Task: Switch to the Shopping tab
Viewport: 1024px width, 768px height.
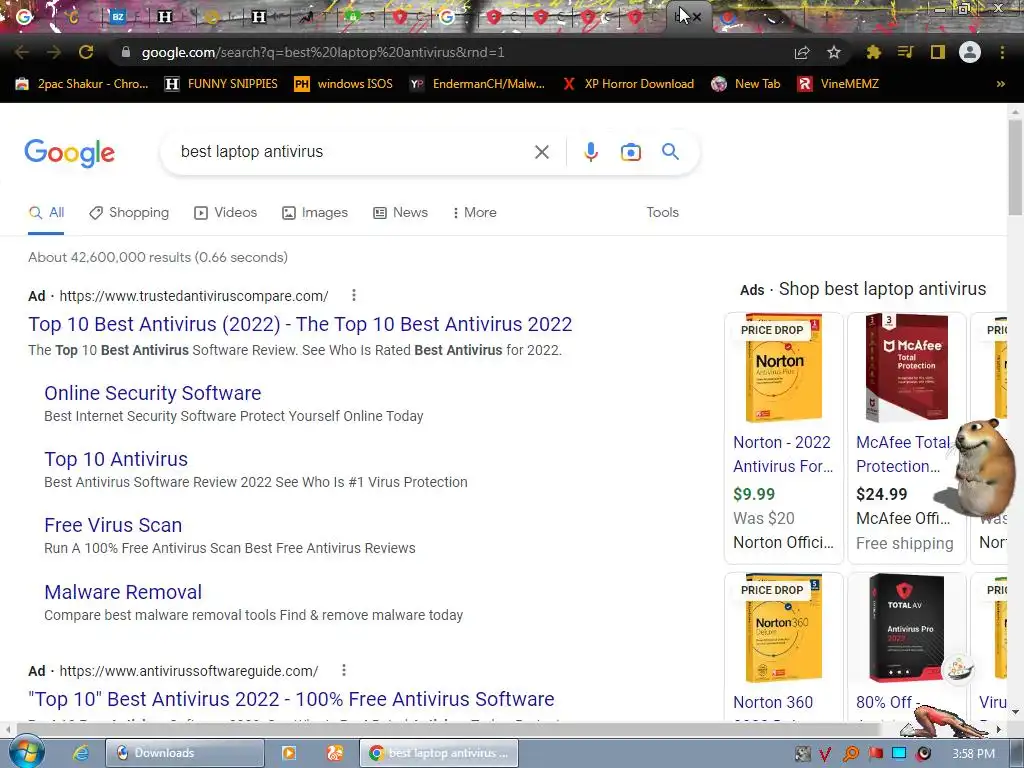Action: (129, 212)
